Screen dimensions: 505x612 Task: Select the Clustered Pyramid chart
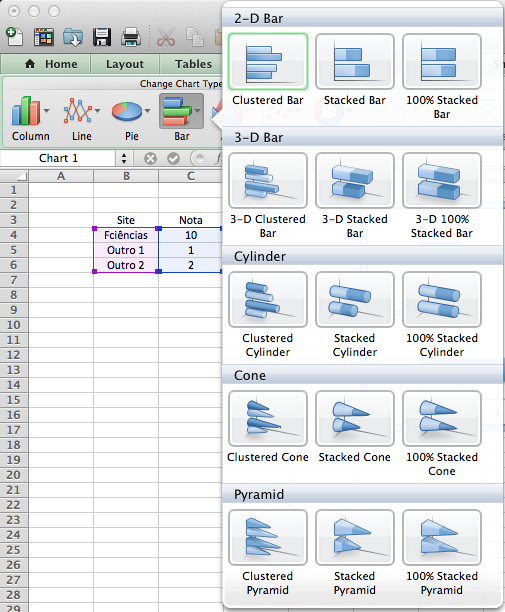(268, 537)
